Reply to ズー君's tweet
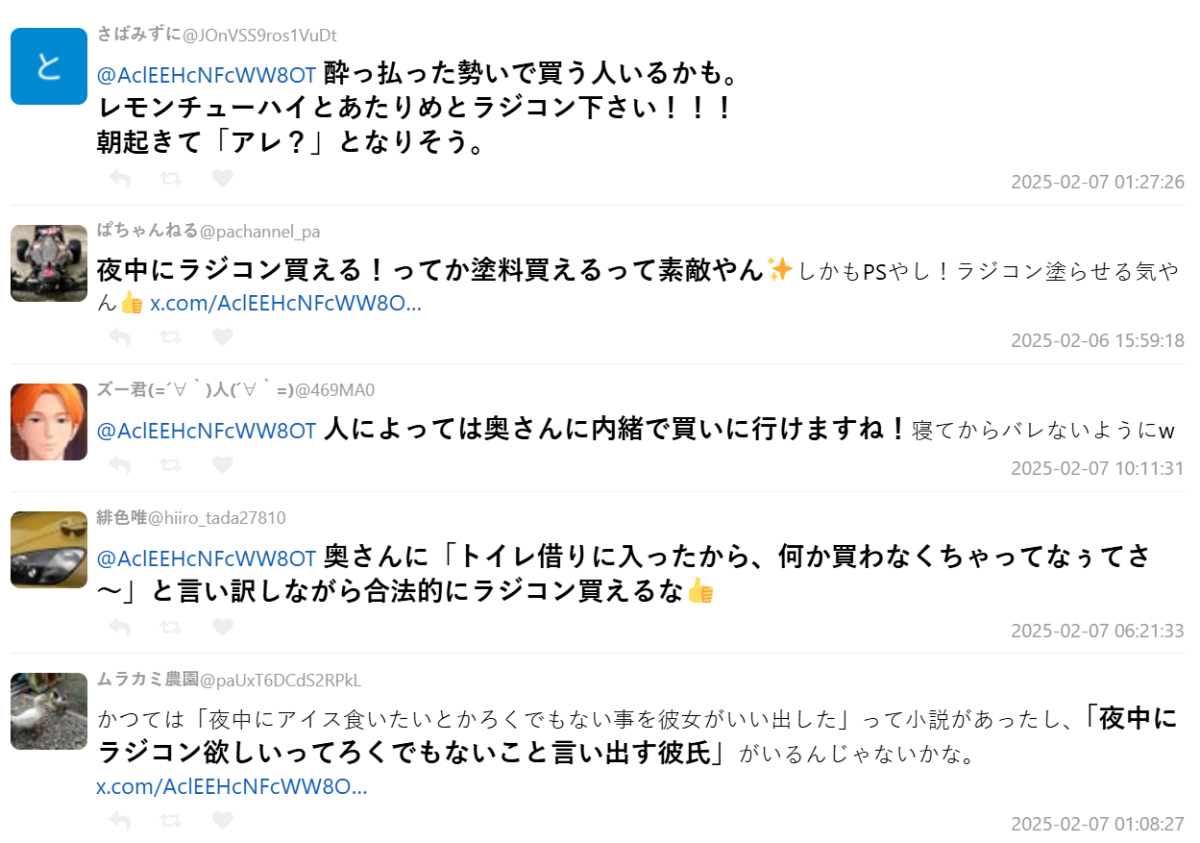Viewport: 1200px width, 843px height. (x=120, y=465)
